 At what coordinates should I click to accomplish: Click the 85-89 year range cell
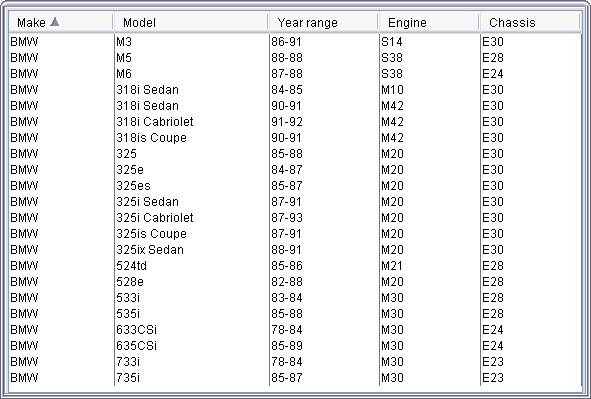point(325,346)
